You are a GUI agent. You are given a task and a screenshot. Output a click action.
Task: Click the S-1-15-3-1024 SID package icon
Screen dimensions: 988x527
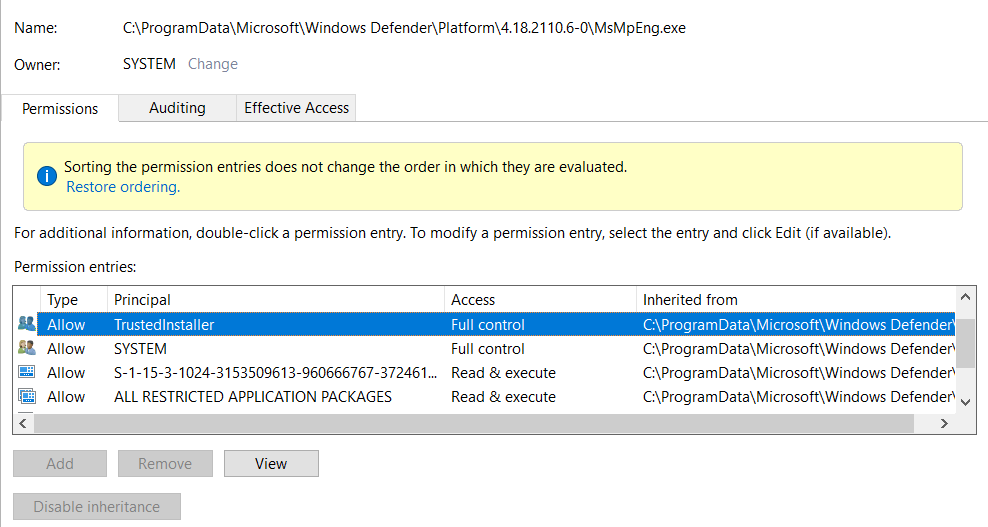(26, 372)
